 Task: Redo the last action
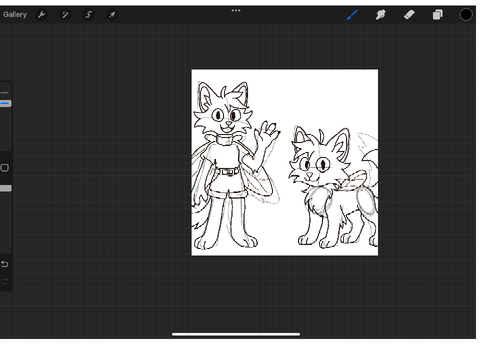click(x=5, y=282)
